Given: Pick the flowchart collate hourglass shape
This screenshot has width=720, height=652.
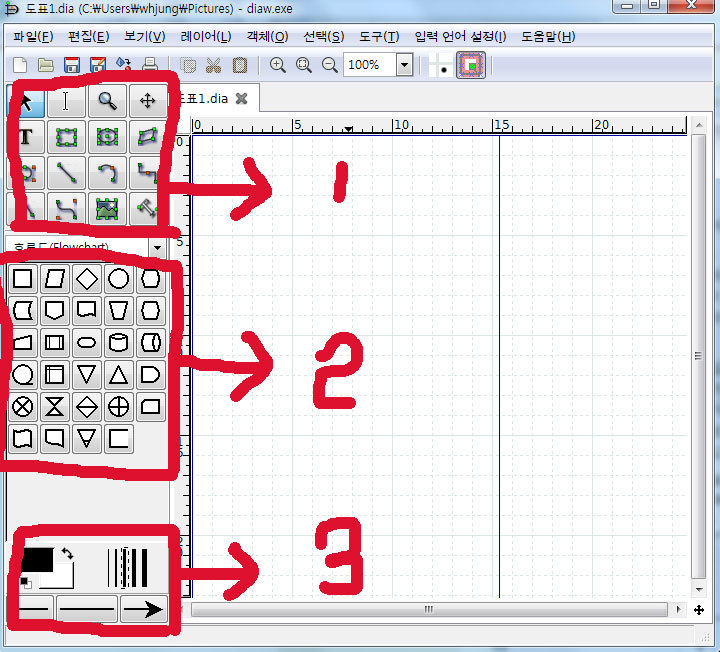Looking at the screenshot, I should click(x=55, y=407).
